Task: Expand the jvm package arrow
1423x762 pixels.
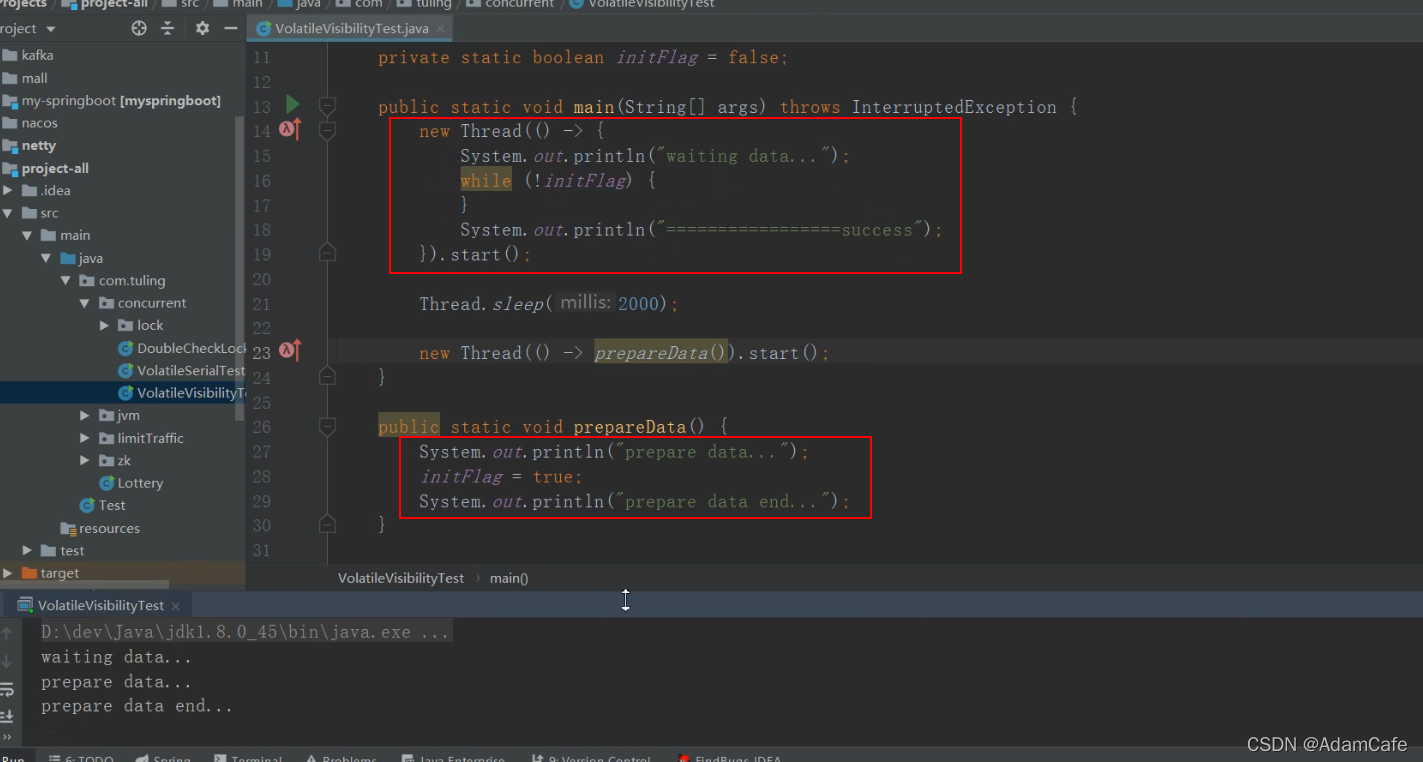Action: 86,415
